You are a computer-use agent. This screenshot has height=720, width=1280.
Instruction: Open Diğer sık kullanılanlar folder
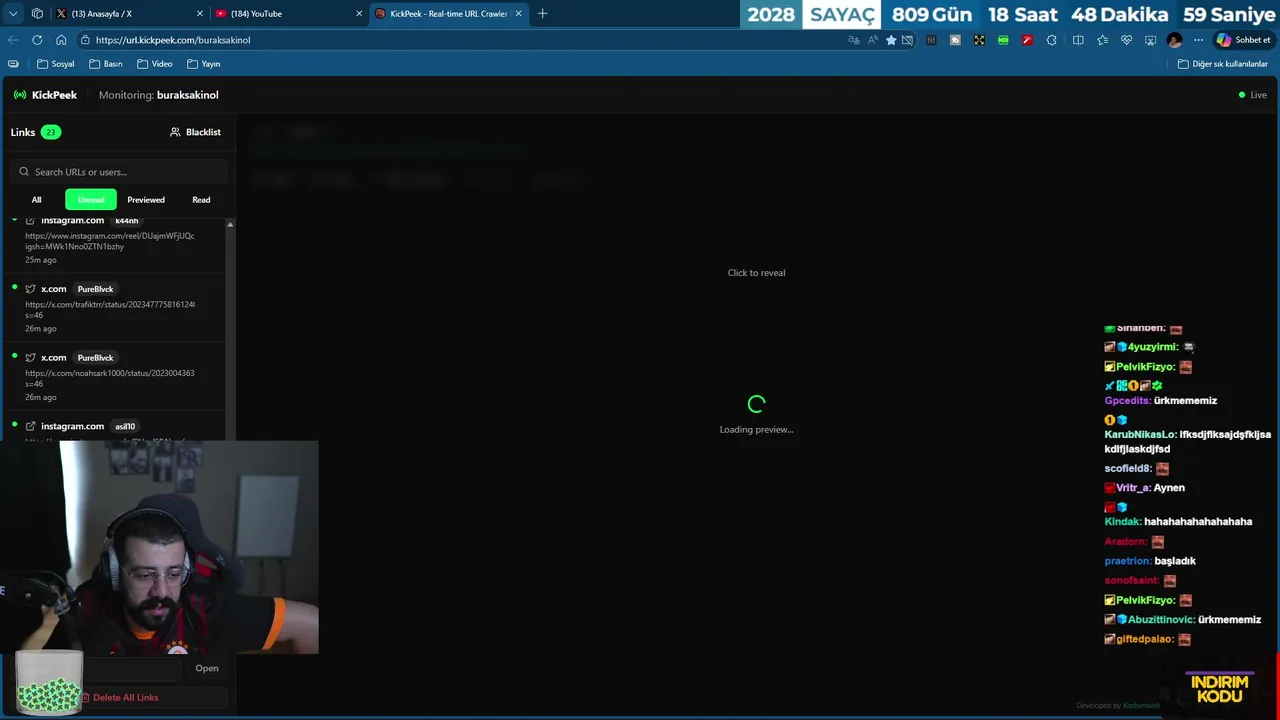1223,64
